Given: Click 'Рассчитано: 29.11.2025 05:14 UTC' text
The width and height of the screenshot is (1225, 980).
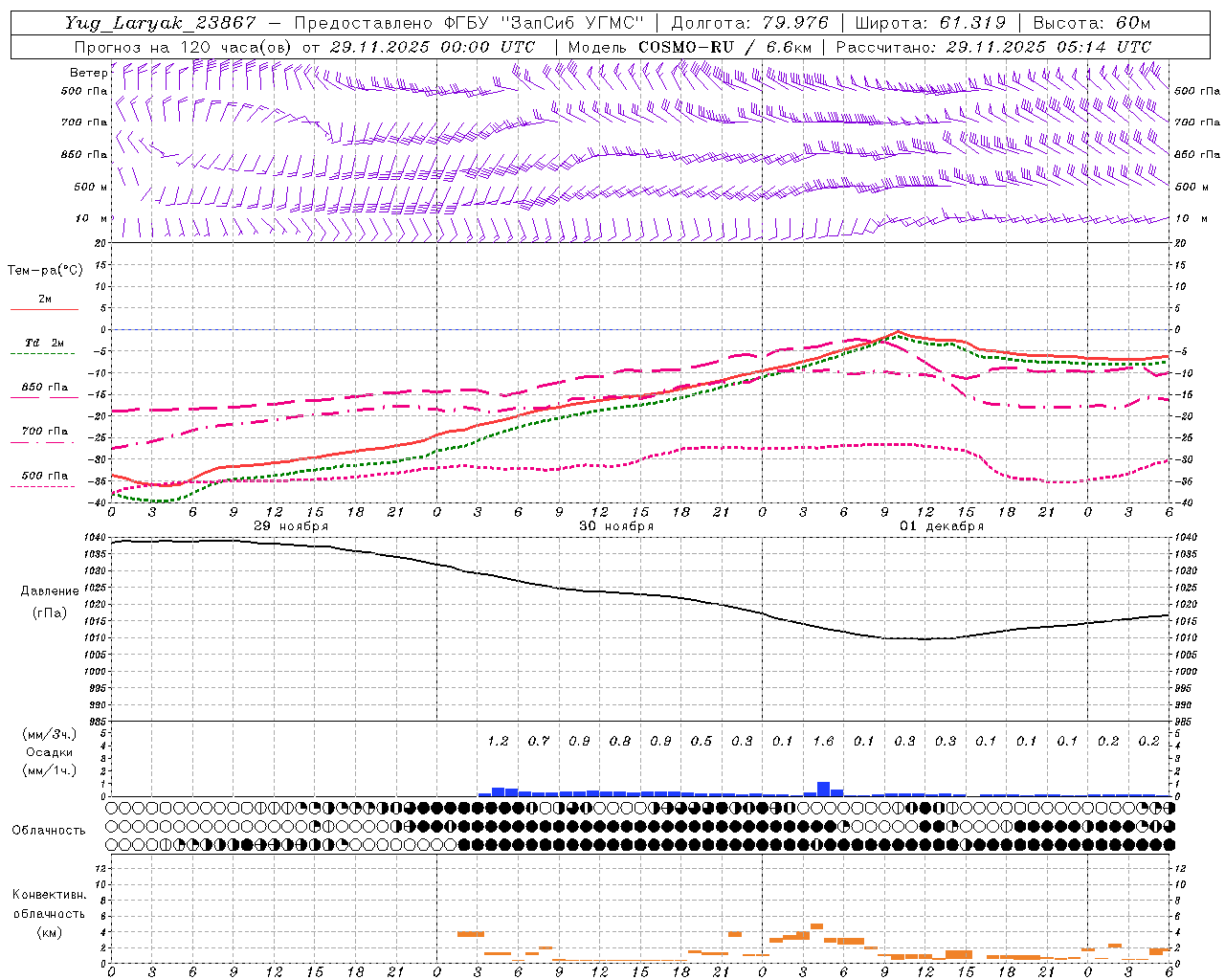Looking at the screenshot, I should (993, 47).
